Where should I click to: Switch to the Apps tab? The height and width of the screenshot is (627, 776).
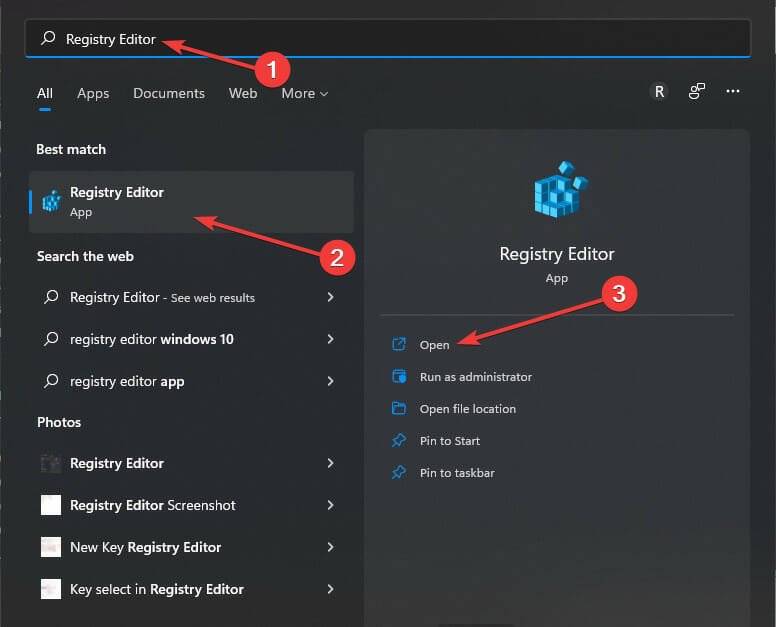pyautogui.click(x=93, y=94)
